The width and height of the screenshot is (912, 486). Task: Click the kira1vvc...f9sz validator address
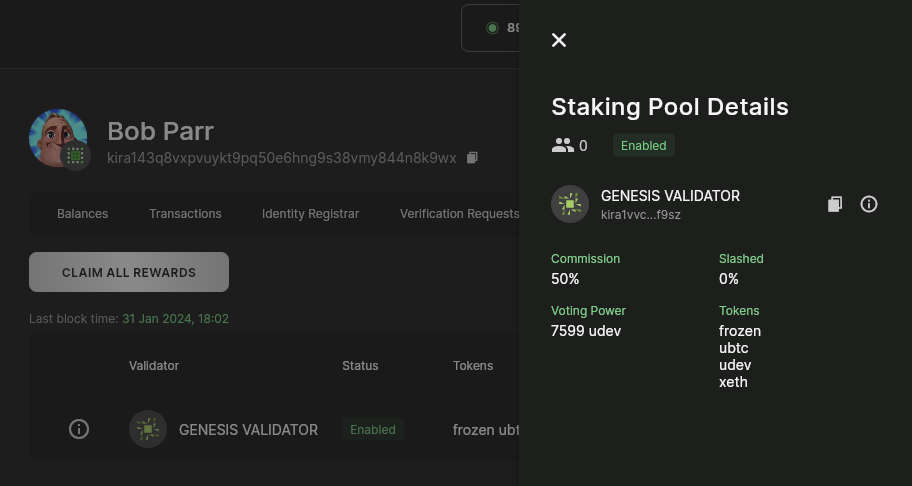click(640, 215)
